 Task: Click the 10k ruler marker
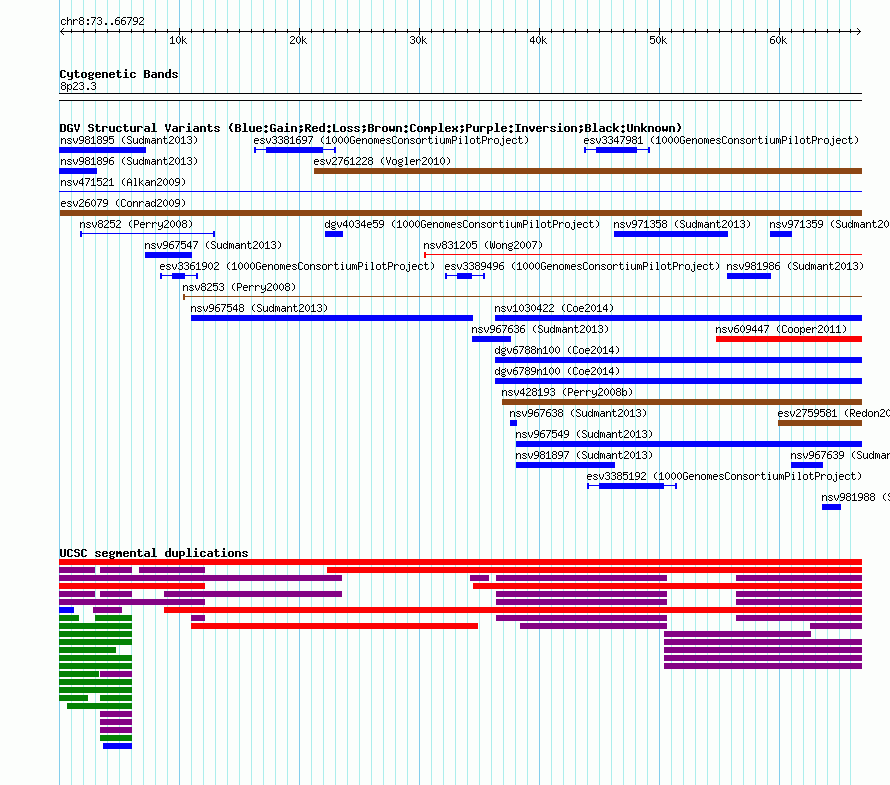[178, 40]
